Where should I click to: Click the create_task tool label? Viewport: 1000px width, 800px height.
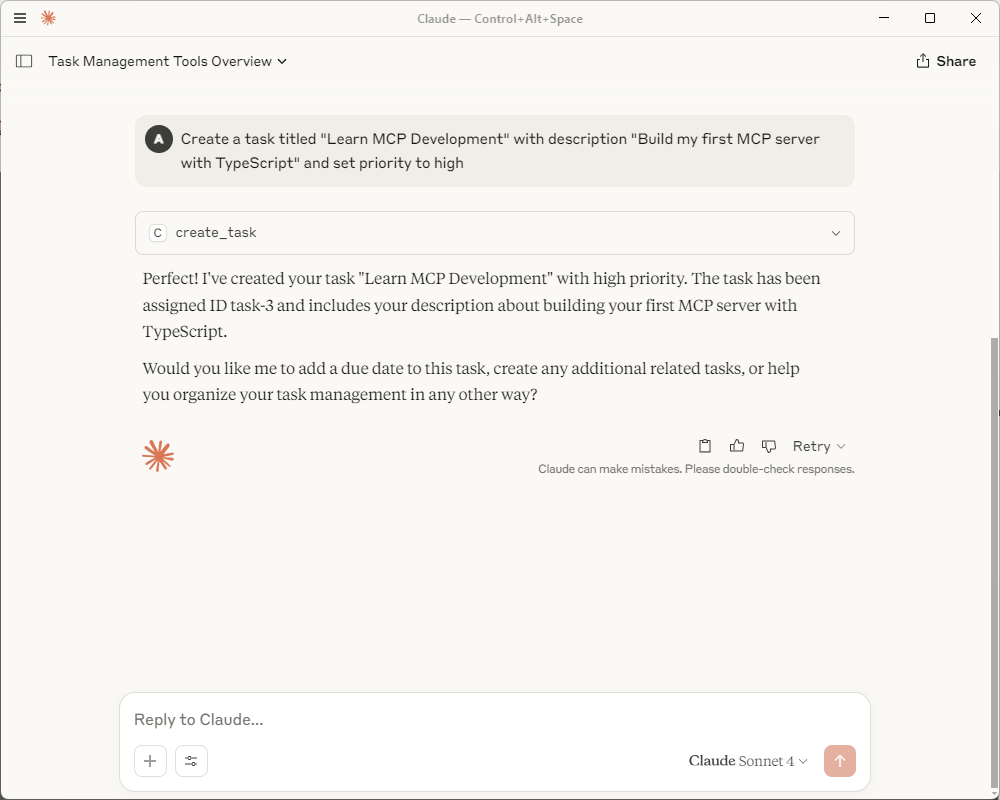216,233
